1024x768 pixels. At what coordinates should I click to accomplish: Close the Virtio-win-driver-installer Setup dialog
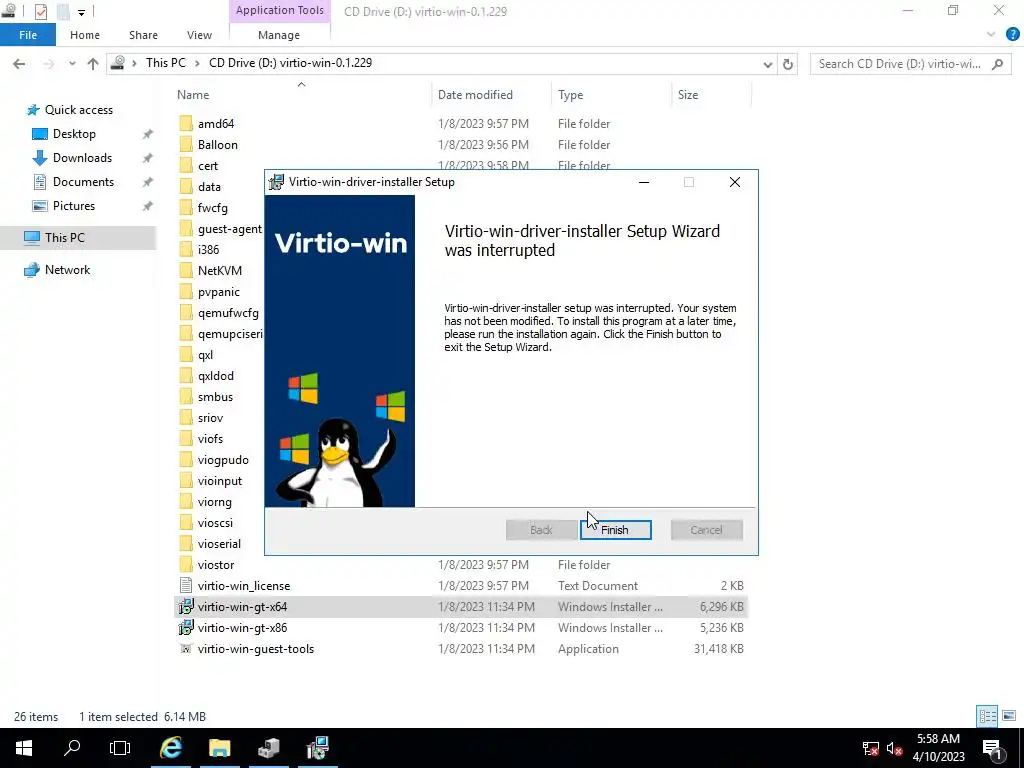(735, 182)
